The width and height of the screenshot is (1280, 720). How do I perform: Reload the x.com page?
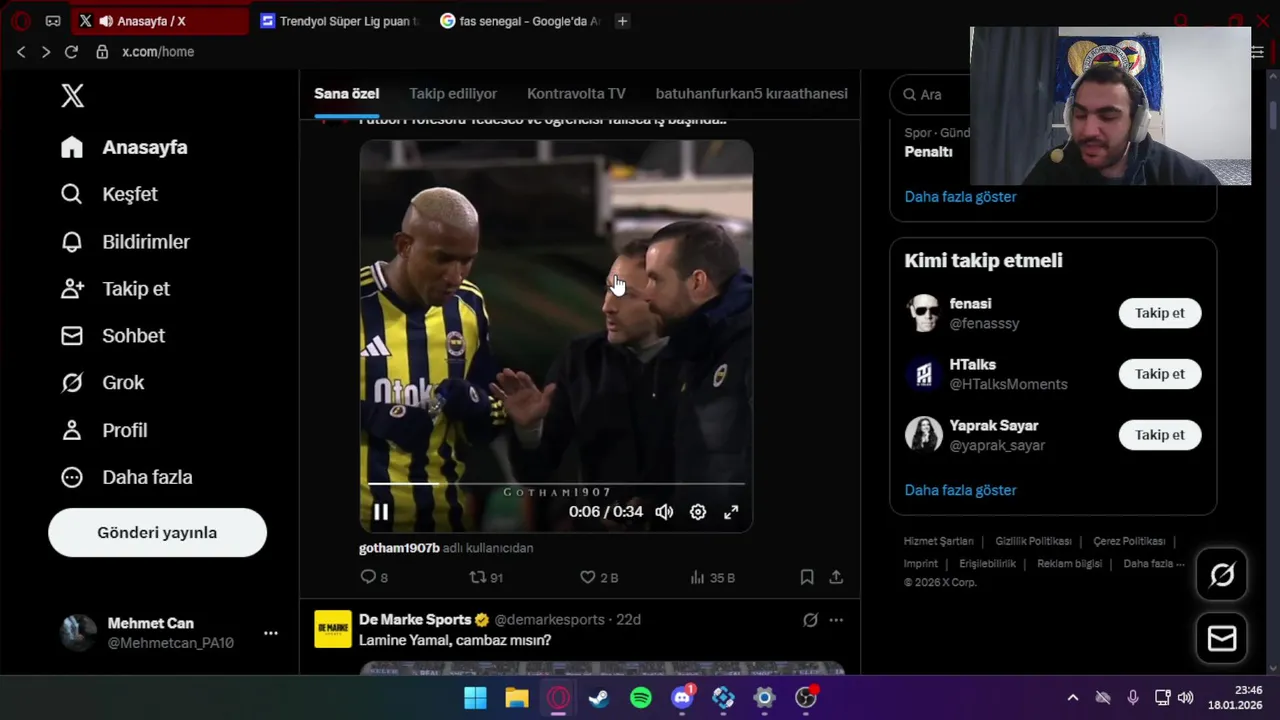[x=71, y=52]
